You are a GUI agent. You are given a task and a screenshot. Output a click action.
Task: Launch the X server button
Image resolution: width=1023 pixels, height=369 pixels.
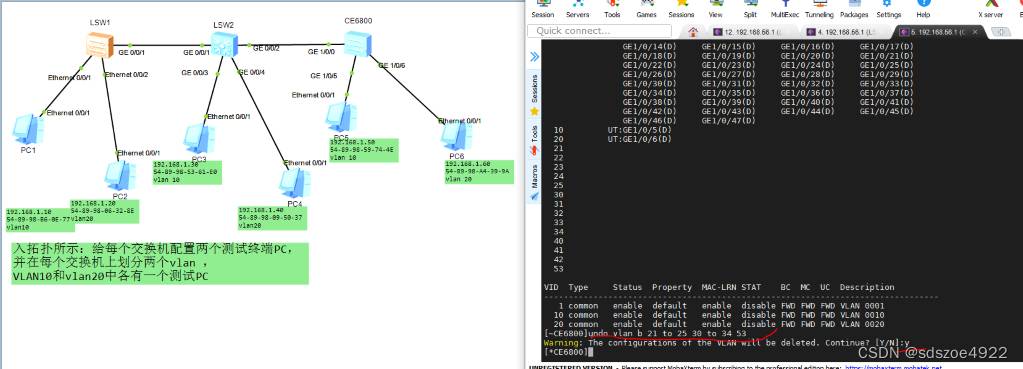(x=990, y=9)
